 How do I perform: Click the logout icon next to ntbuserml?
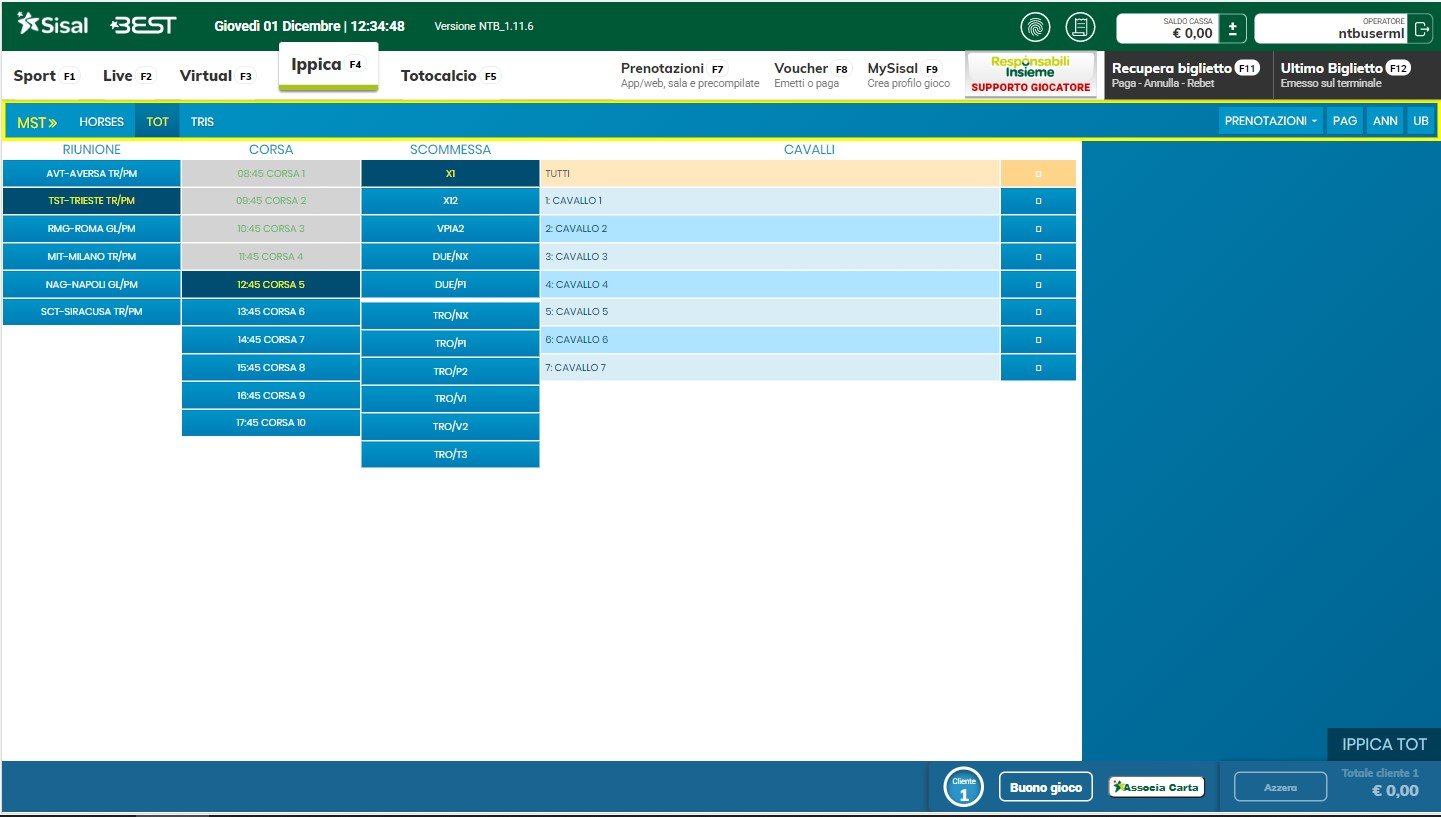click(x=1422, y=29)
